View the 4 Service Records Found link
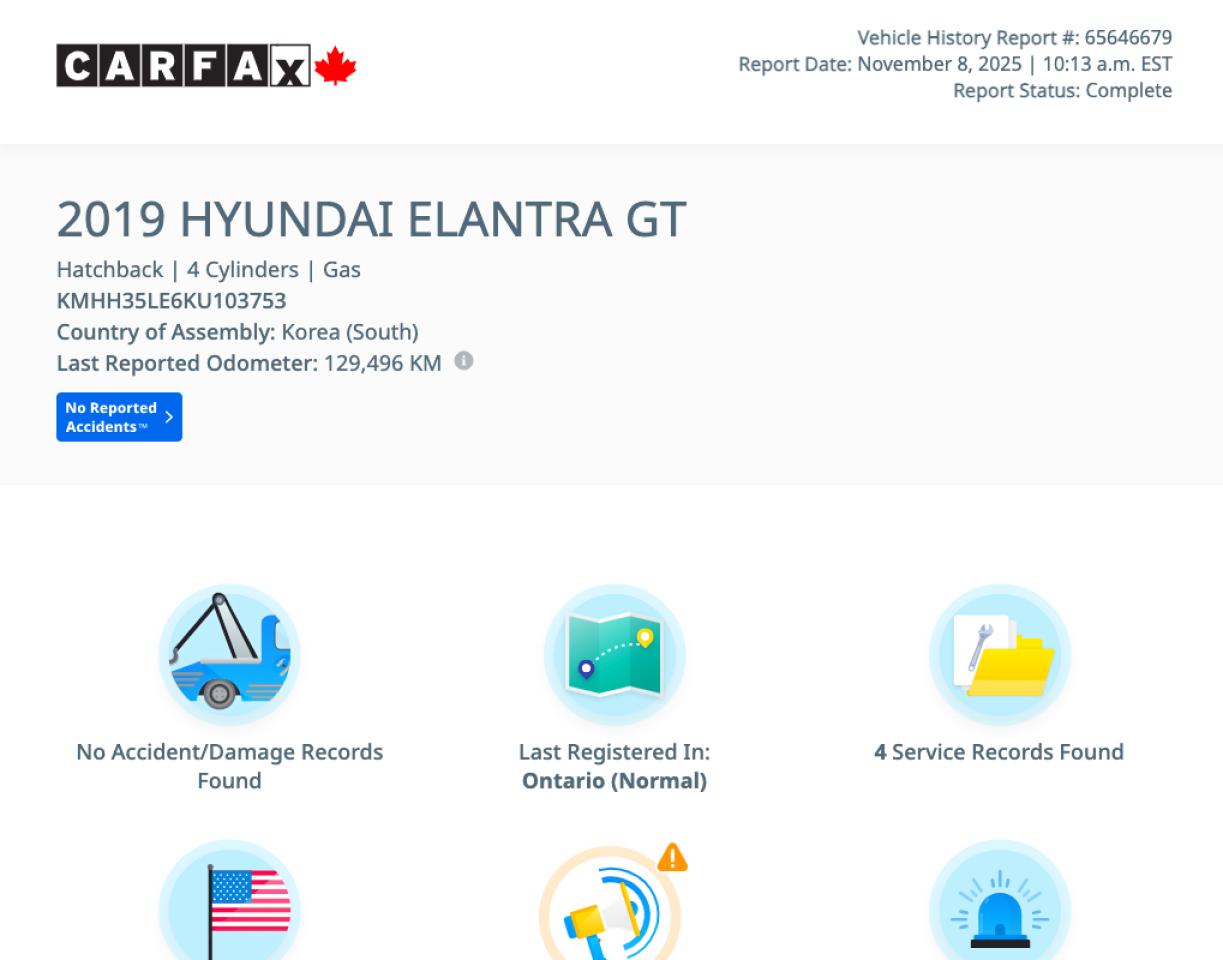The width and height of the screenshot is (1223, 960). click(x=999, y=752)
